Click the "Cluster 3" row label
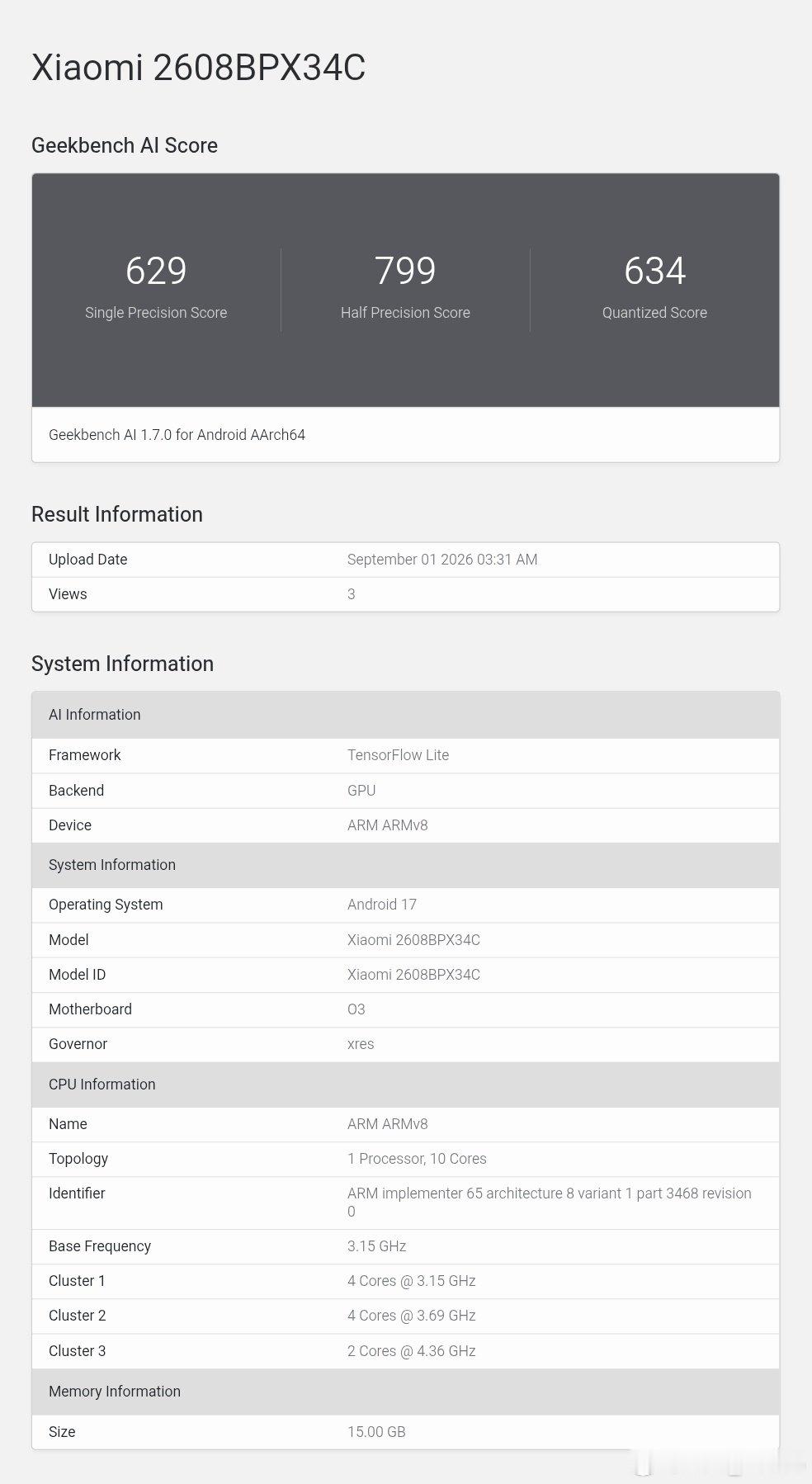This screenshot has height=1484, width=812. [77, 1351]
